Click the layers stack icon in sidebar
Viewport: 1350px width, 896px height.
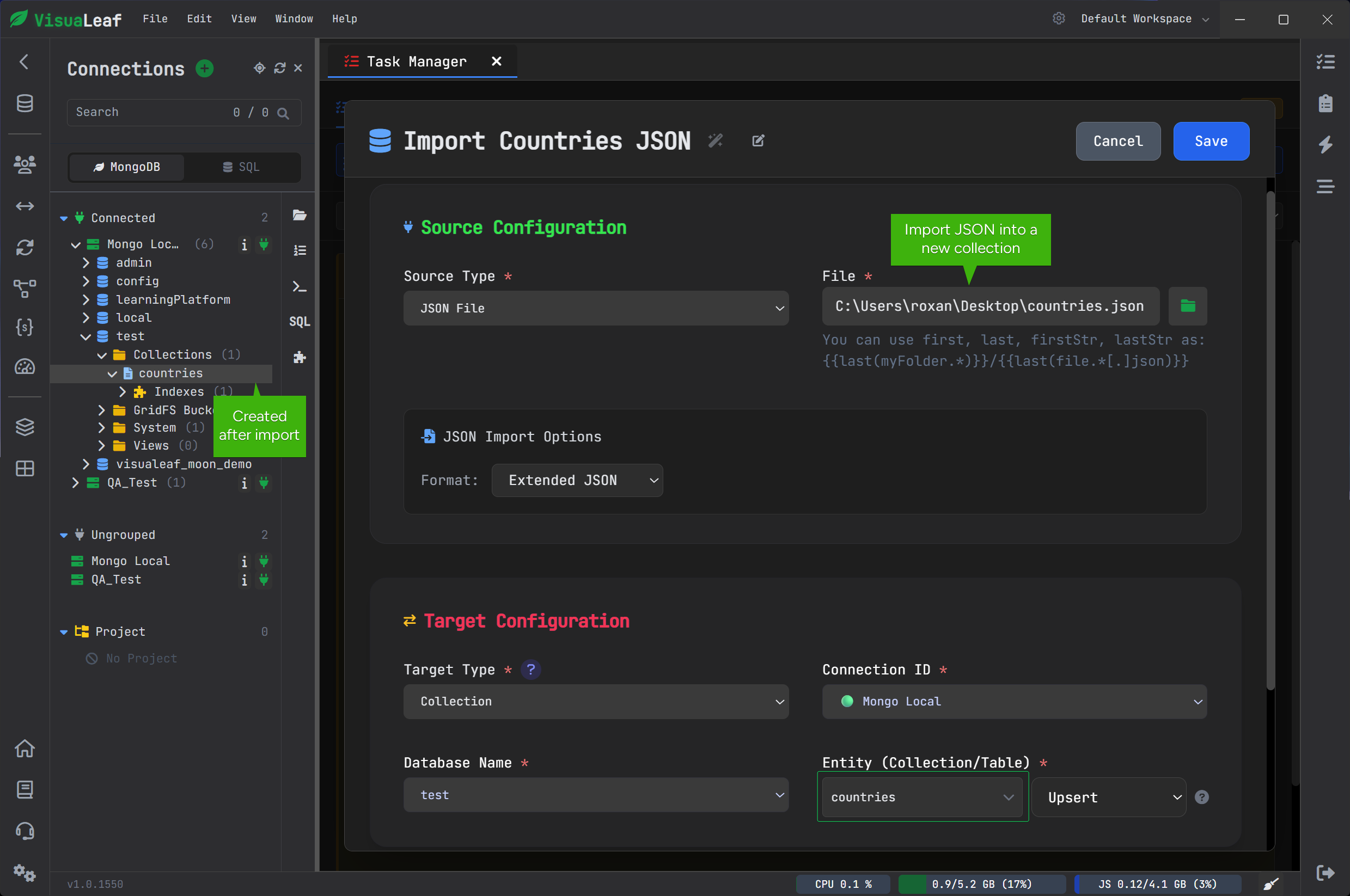coord(25,427)
